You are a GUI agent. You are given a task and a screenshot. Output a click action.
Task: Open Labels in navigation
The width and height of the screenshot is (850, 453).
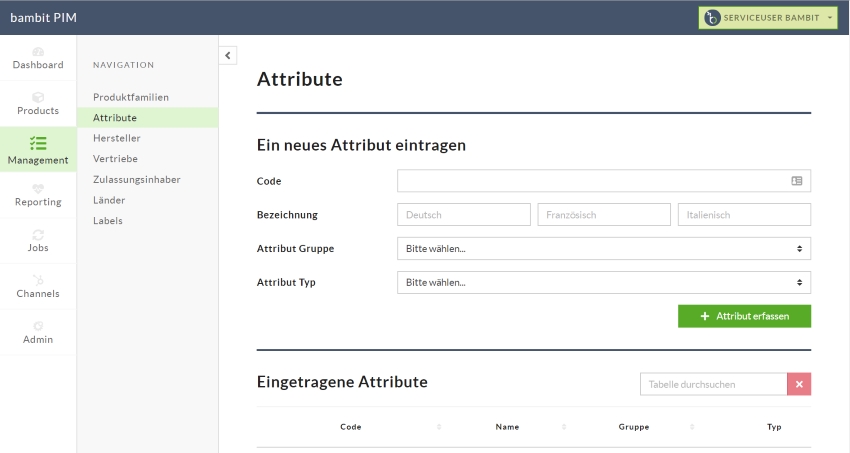click(108, 221)
